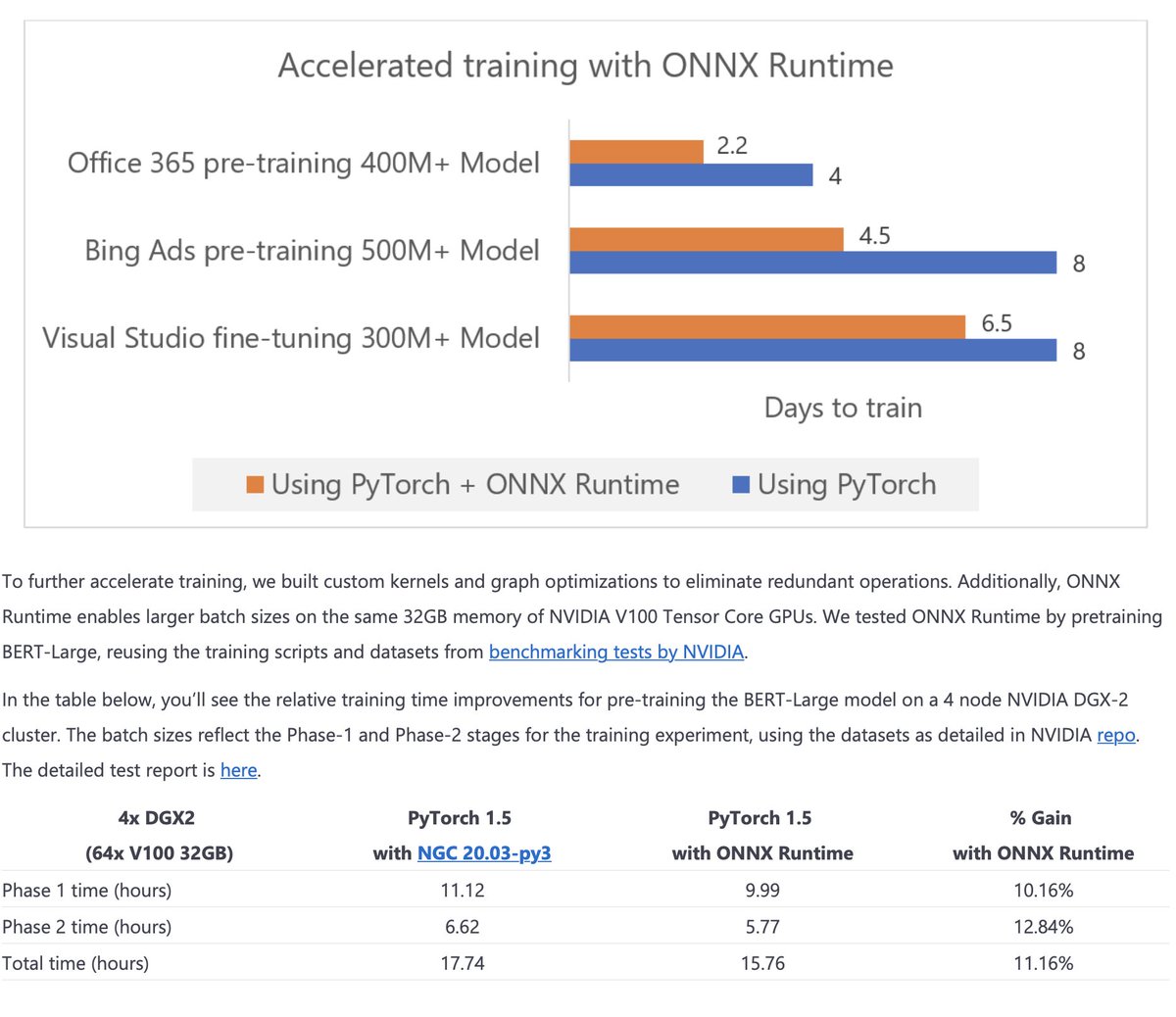The width and height of the screenshot is (1176, 1017).
Task: Click the orange PyTorch + ONNX Runtime legend swatch
Action: [255, 484]
